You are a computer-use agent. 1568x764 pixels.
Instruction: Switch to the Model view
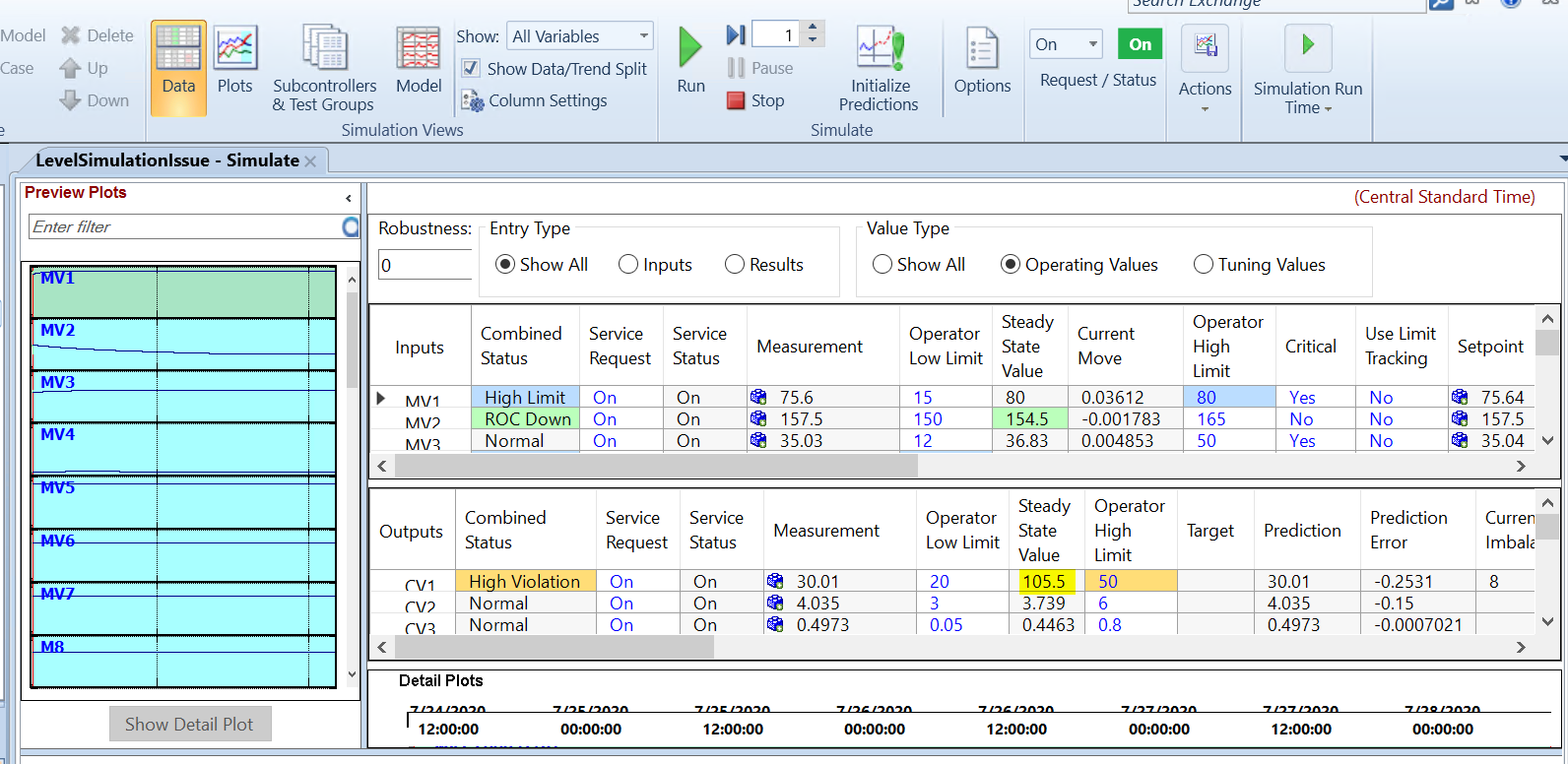[419, 61]
